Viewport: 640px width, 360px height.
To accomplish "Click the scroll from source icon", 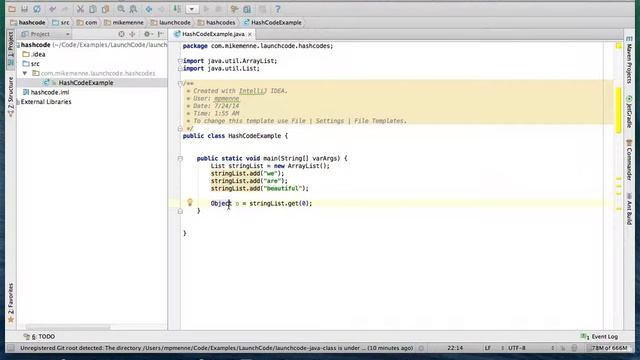I will coord(121,34).
